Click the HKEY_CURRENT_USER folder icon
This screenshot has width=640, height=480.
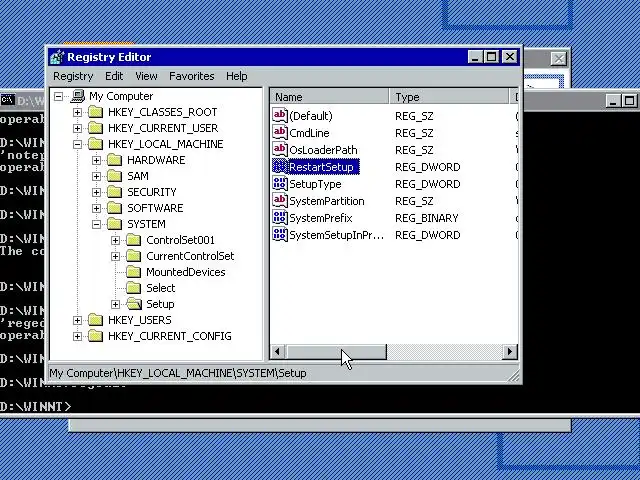[96, 128]
